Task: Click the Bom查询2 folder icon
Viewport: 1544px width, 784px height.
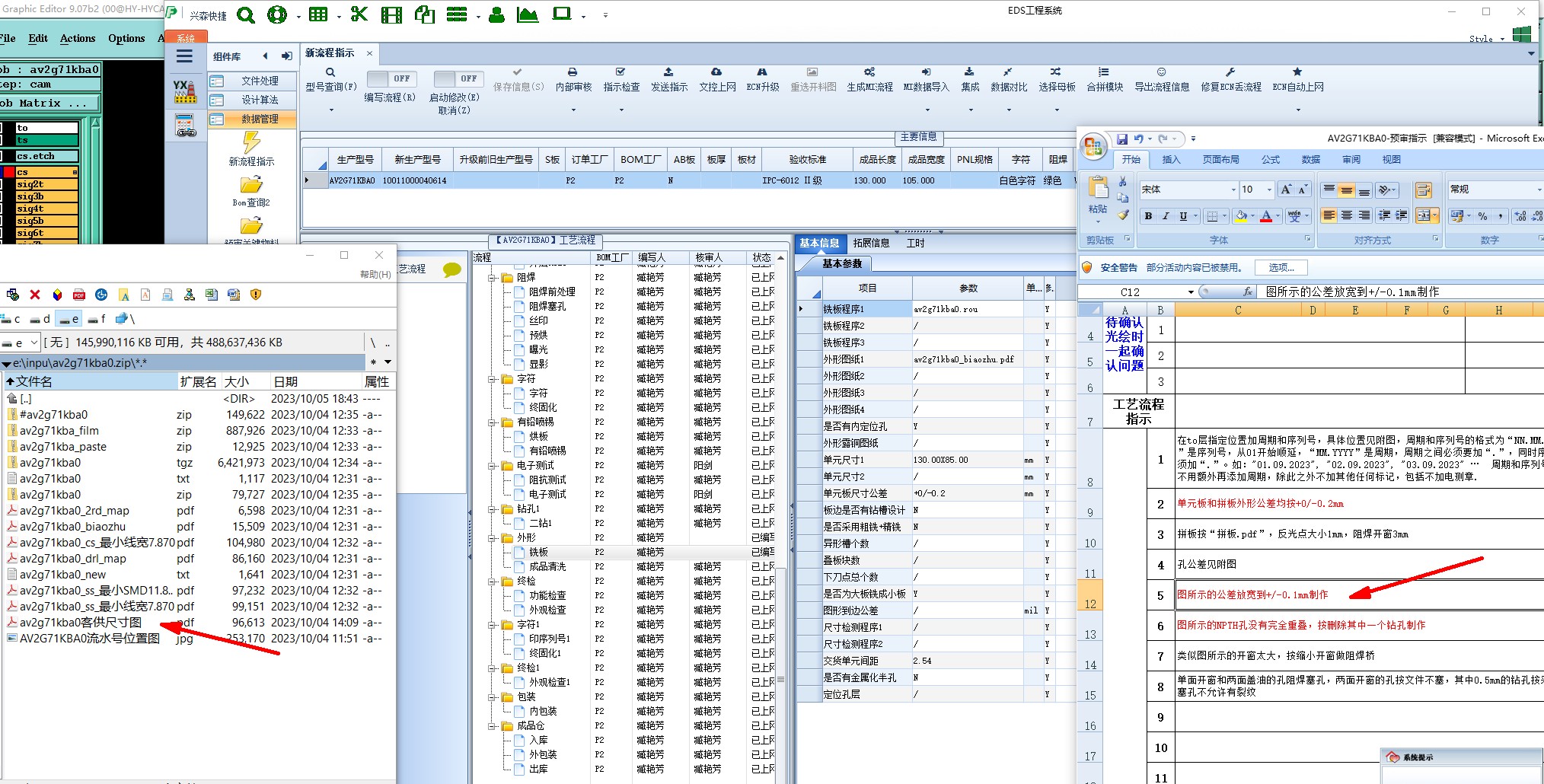Action: click(251, 185)
